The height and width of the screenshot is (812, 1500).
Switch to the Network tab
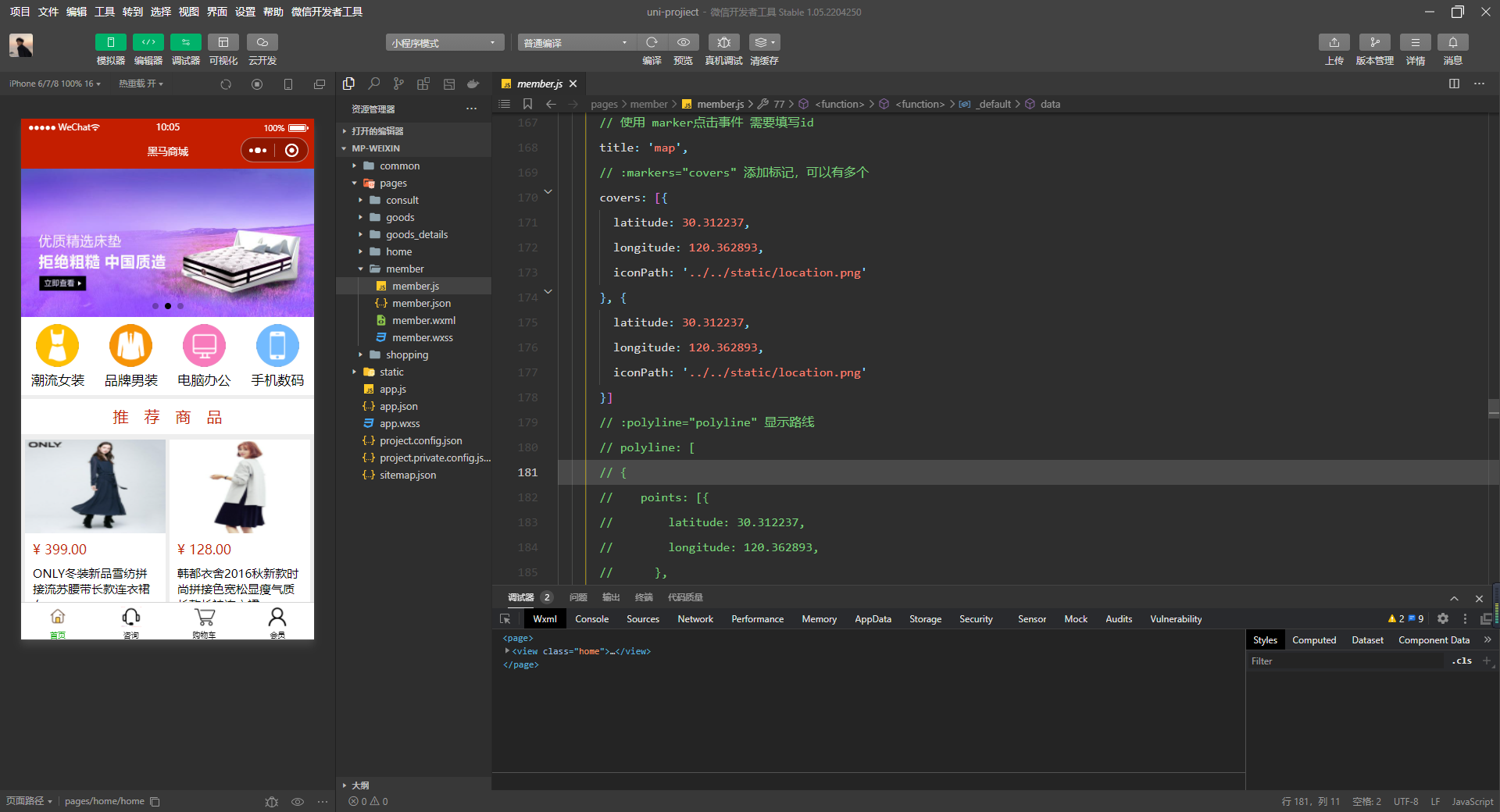695,619
